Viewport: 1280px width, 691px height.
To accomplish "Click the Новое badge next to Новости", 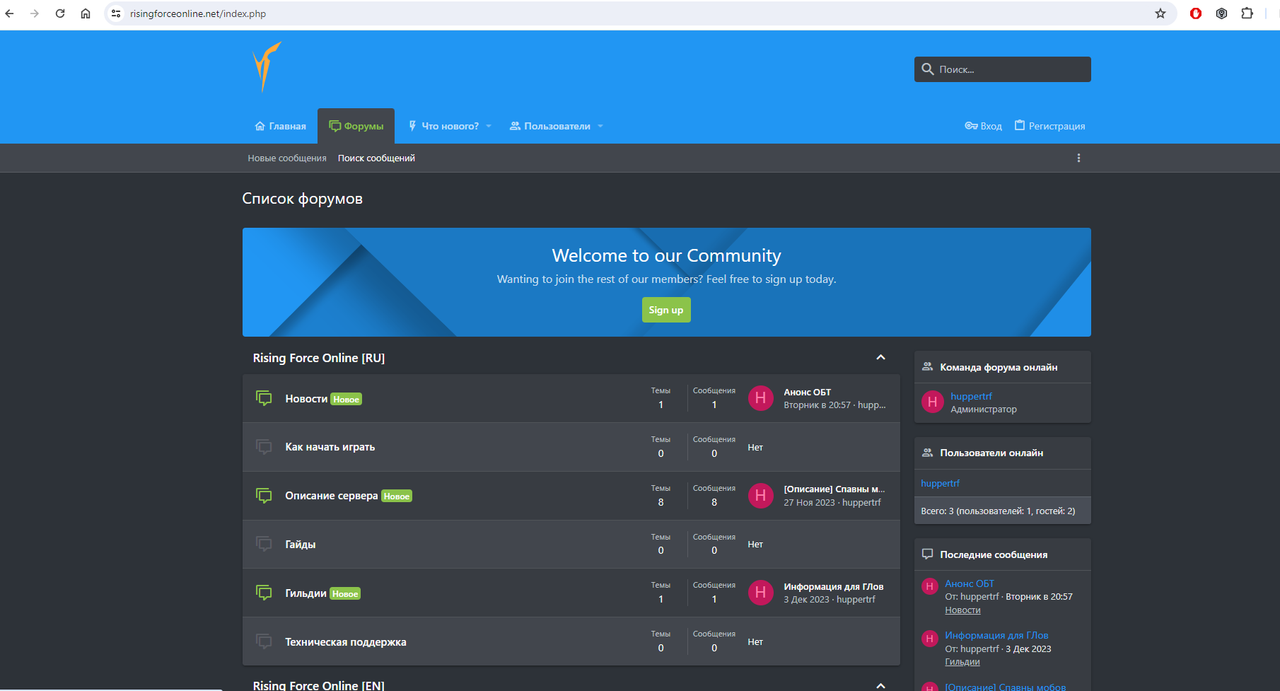I will [x=346, y=399].
